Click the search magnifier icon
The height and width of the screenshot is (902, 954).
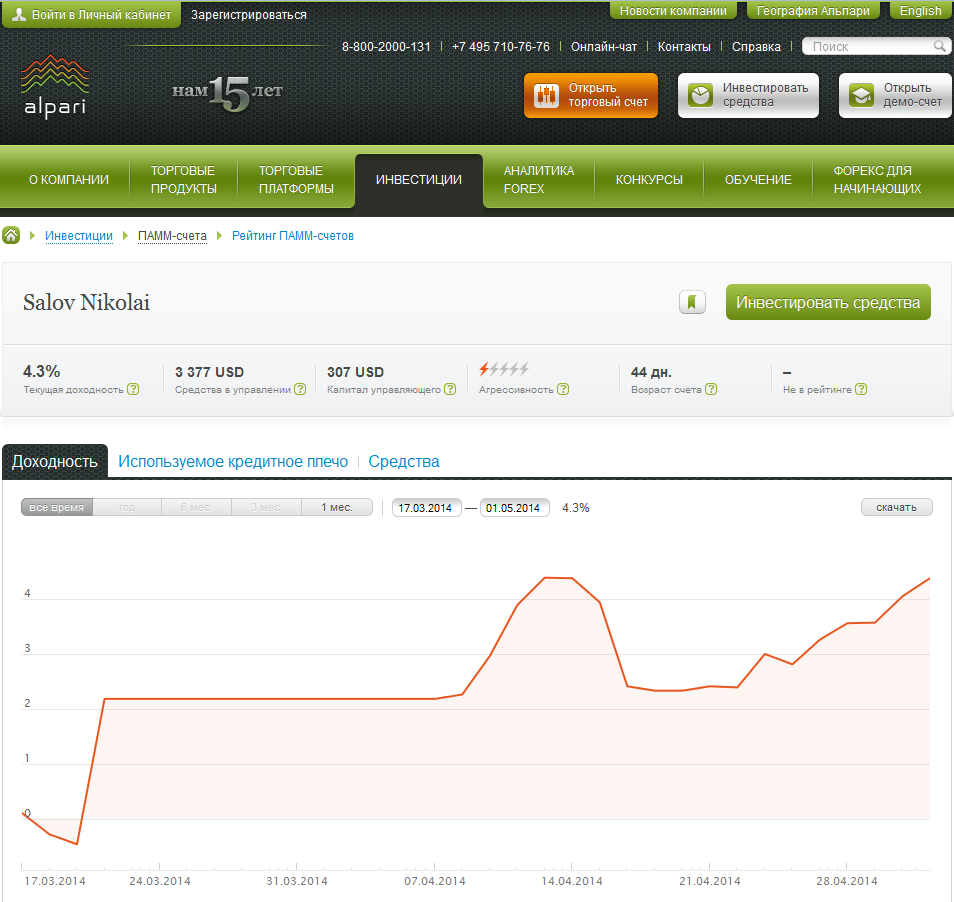click(x=939, y=46)
